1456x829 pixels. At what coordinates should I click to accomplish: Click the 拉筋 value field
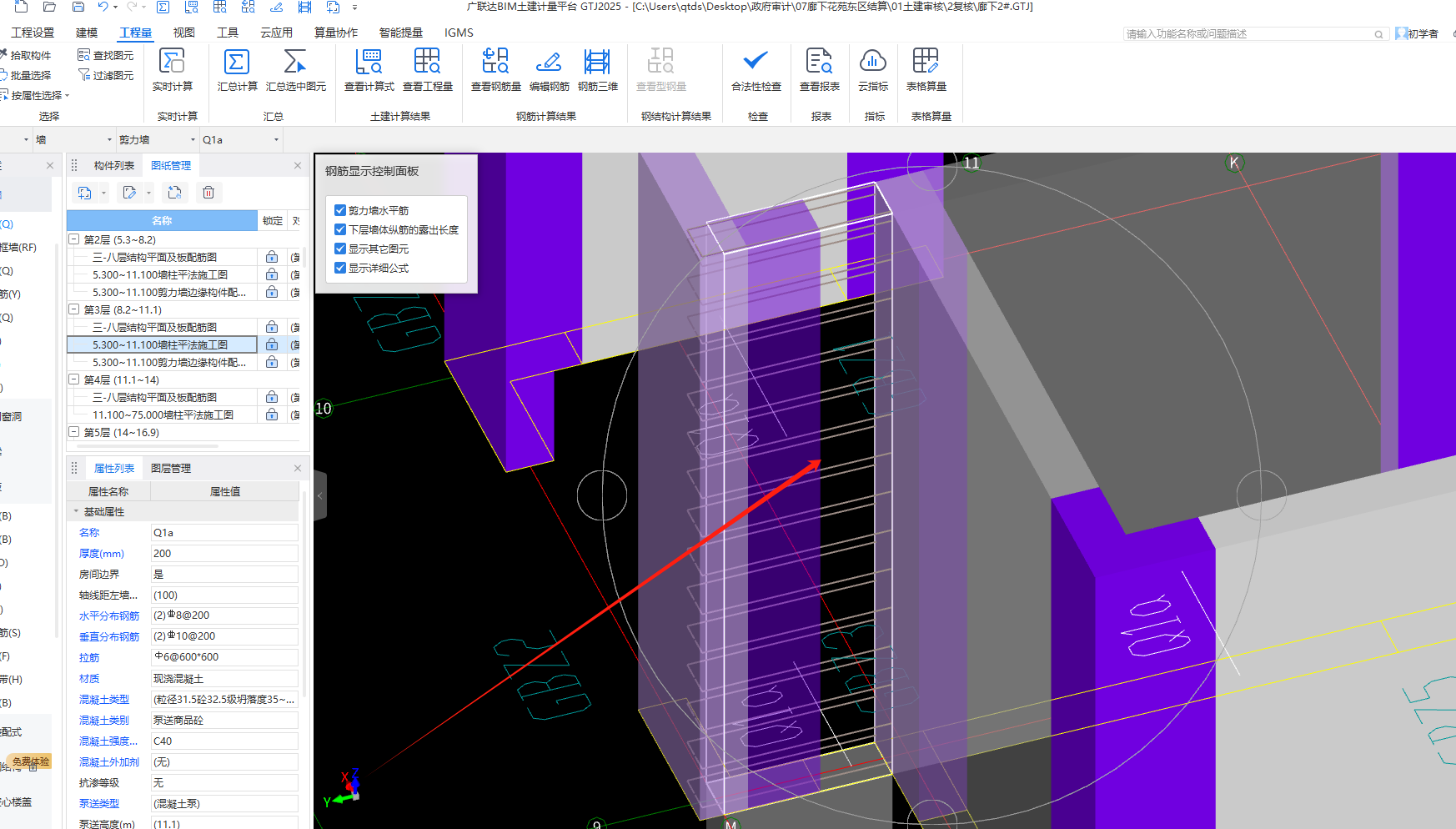(224, 657)
